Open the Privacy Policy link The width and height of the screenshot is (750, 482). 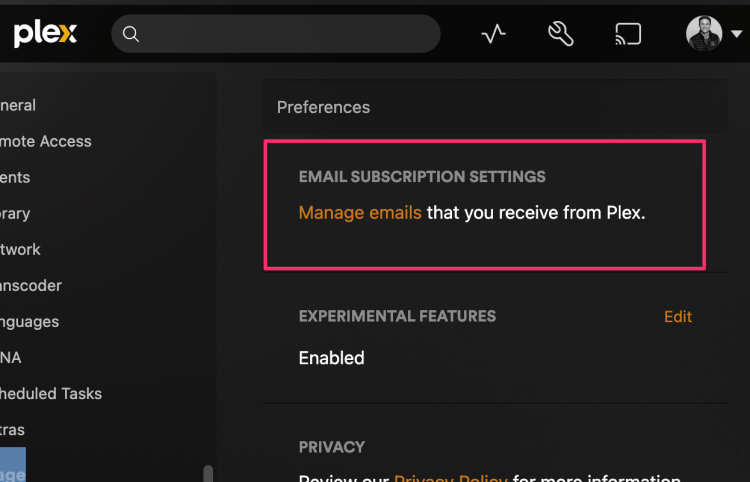[450, 478]
